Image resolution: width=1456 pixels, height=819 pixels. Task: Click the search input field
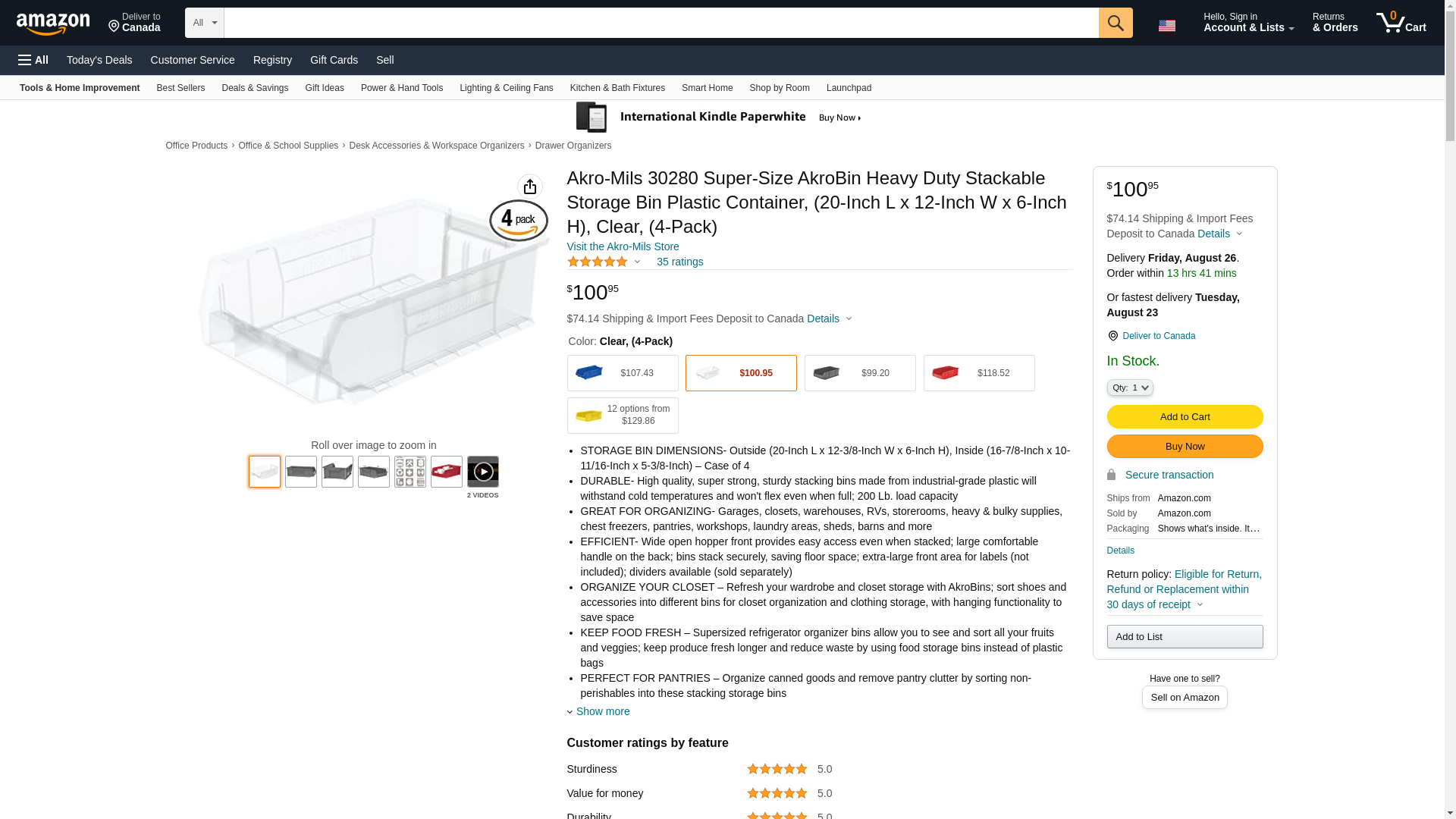(661, 23)
